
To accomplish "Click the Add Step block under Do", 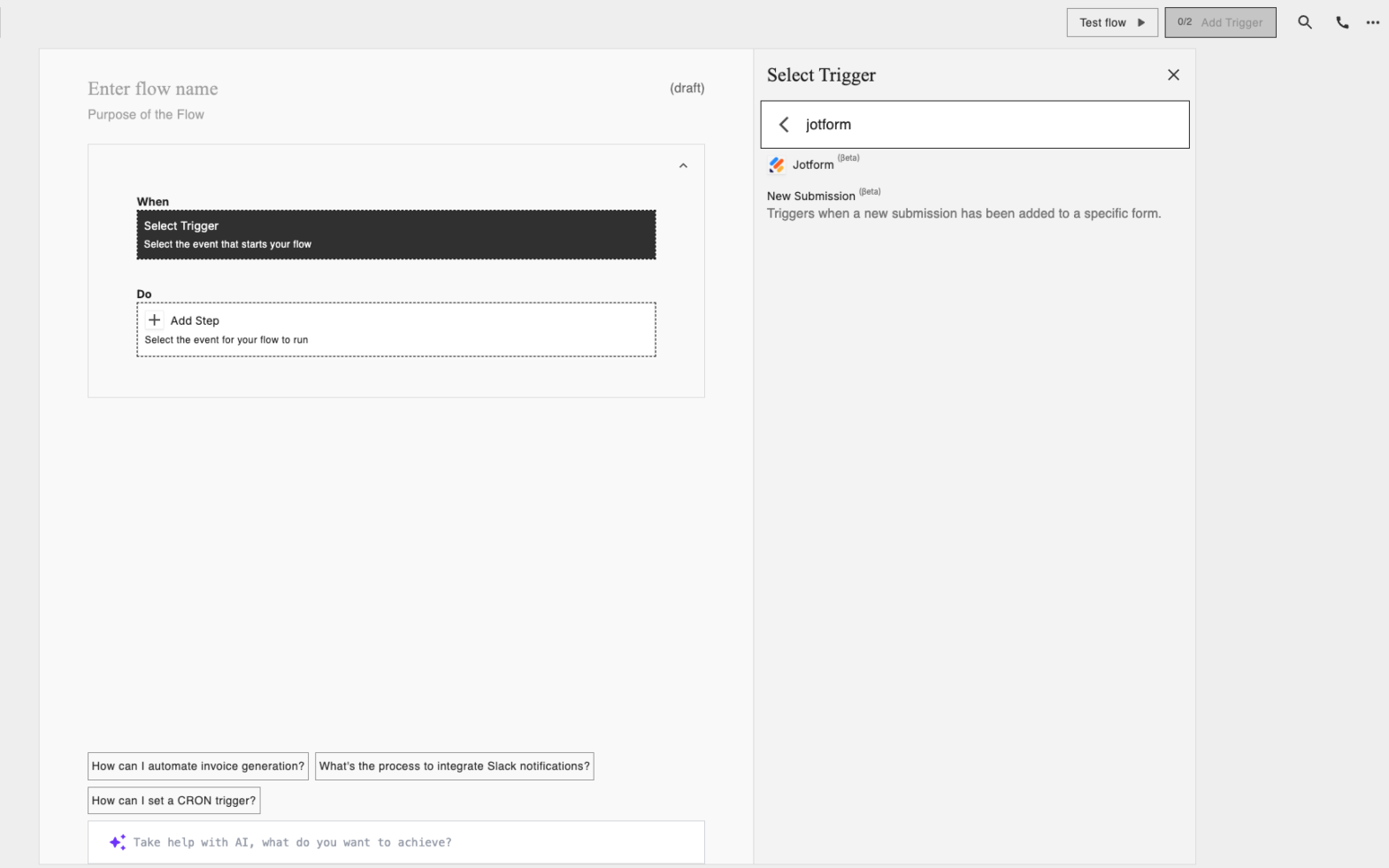I will point(395,329).
